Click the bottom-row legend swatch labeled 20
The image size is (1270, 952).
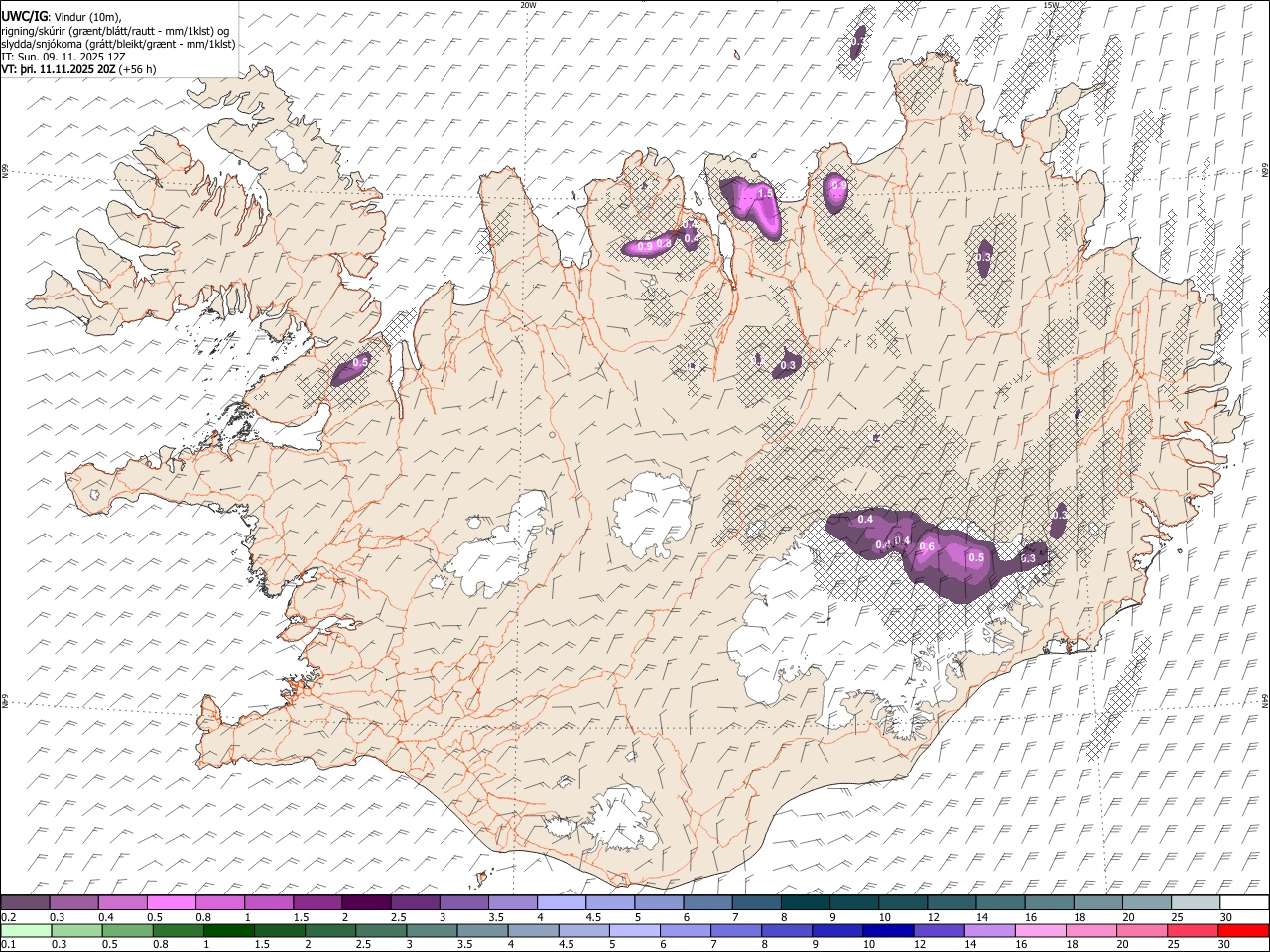(1142, 930)
